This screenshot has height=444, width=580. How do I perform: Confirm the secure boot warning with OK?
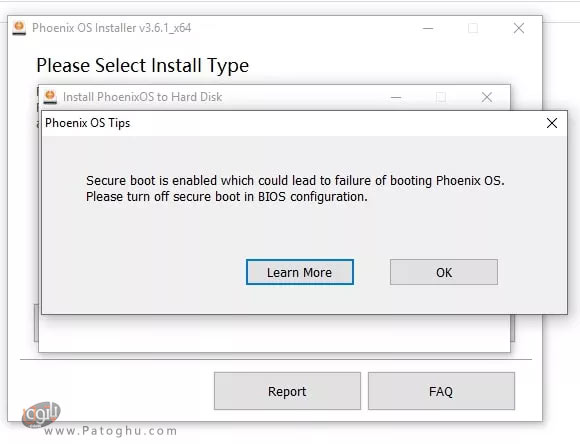point(444,272)
